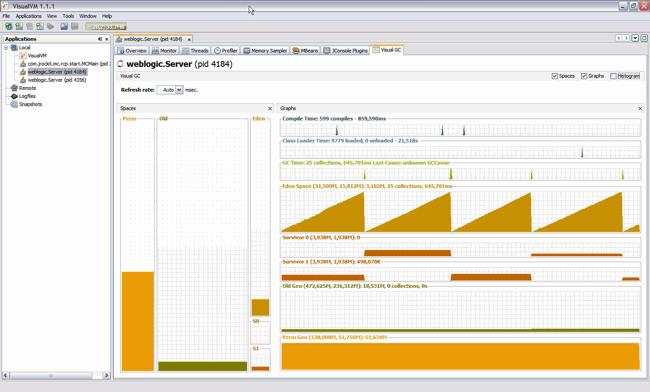
Task: Click the first green toolbar icon
Action: (x=8, y=27)
